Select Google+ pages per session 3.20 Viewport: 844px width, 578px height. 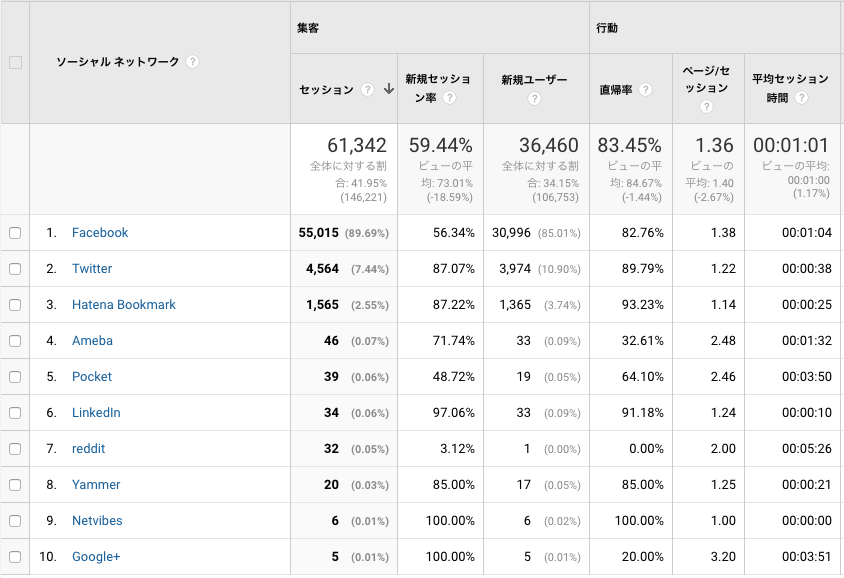(723, 556)
